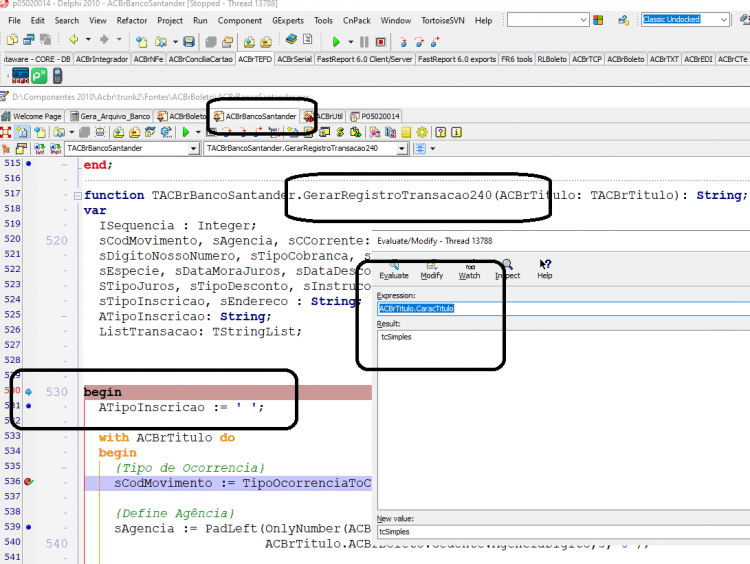
Task: Click the New value input field
Action: point(563,532)
